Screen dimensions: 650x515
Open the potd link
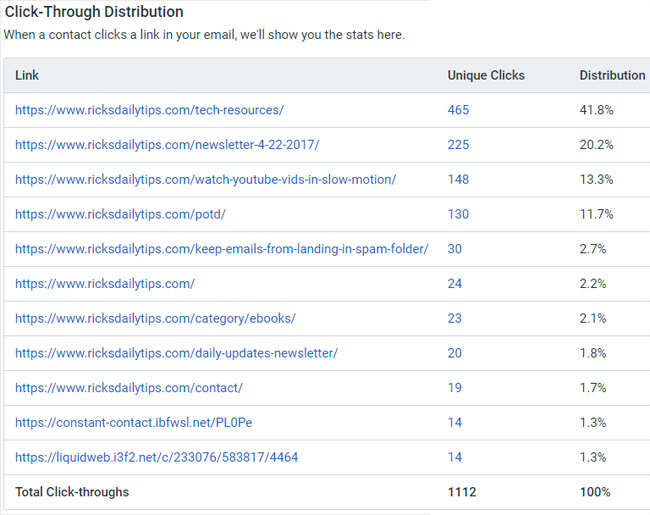tap(120, 214)
